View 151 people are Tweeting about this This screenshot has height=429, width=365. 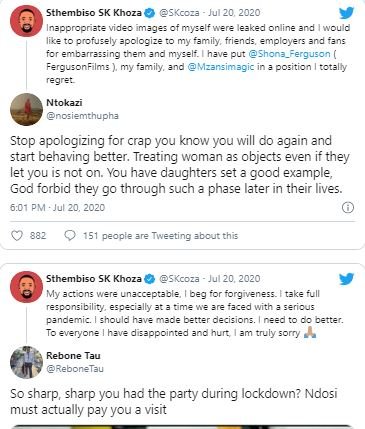click(x=160, y=236)
